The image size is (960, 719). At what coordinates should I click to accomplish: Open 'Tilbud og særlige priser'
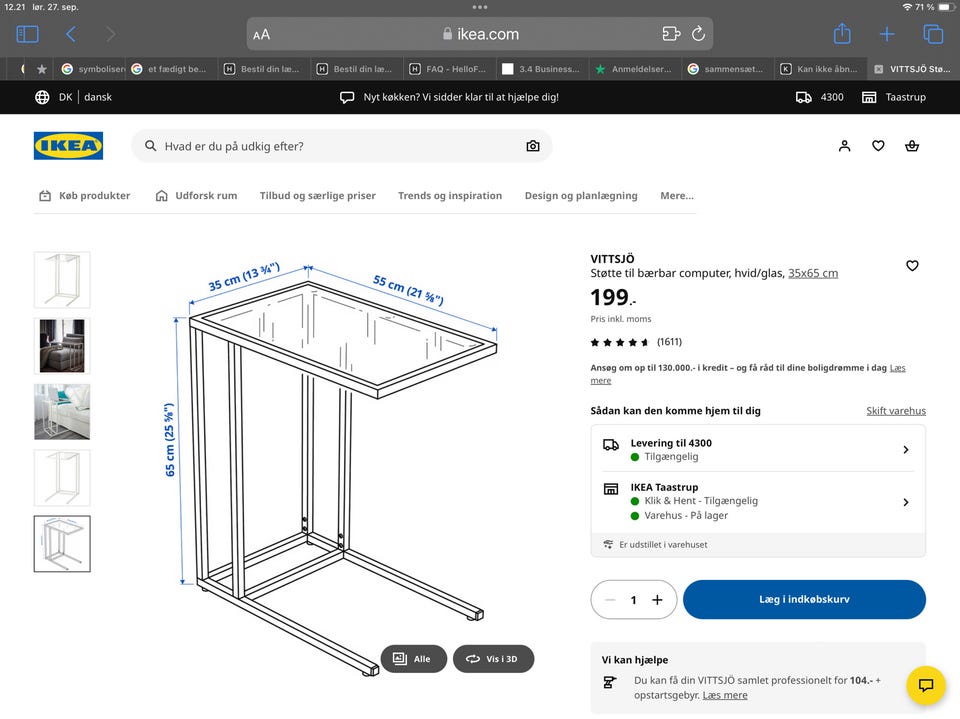pyautogui.click(x=318, y=196)
